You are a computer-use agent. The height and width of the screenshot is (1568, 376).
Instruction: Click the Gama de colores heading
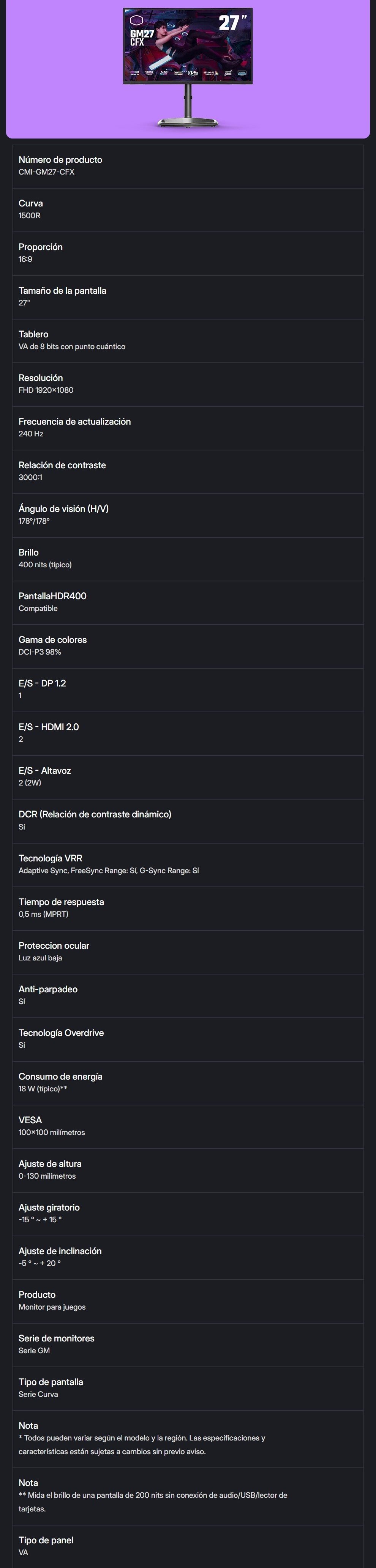pyautogui.click(x=52, y=640)
